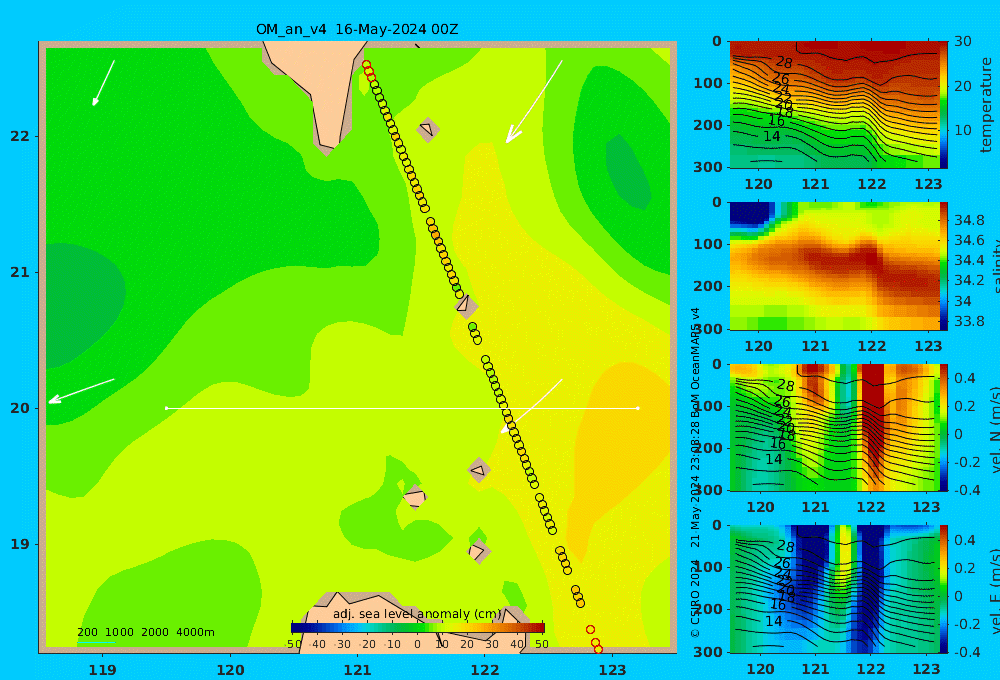Click the 14 contour label in vel. E panel
Image resolution: width=1000 pixels, height=680 pixels.
774,621
